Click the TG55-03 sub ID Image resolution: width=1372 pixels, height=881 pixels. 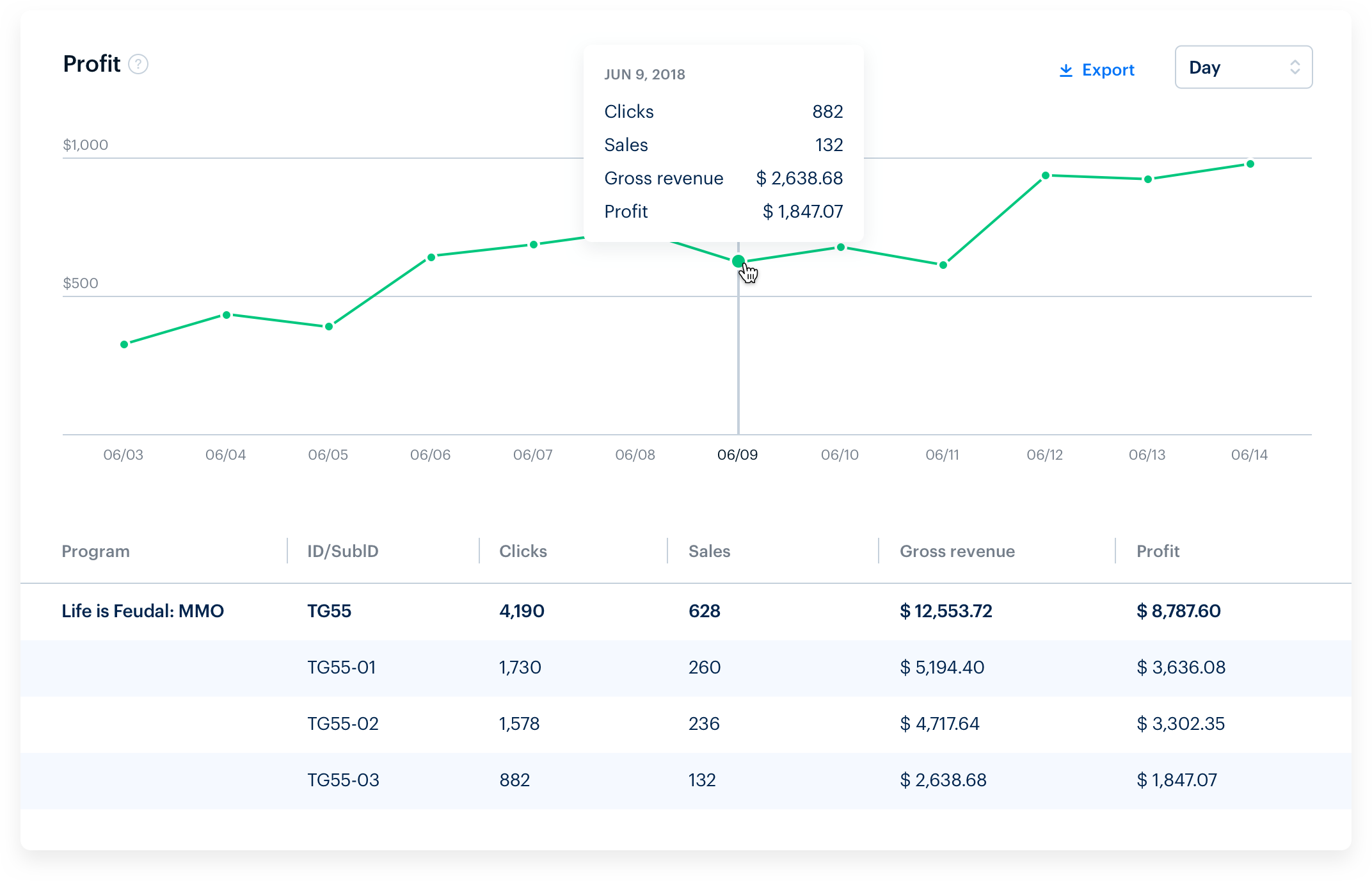point(344,780)
